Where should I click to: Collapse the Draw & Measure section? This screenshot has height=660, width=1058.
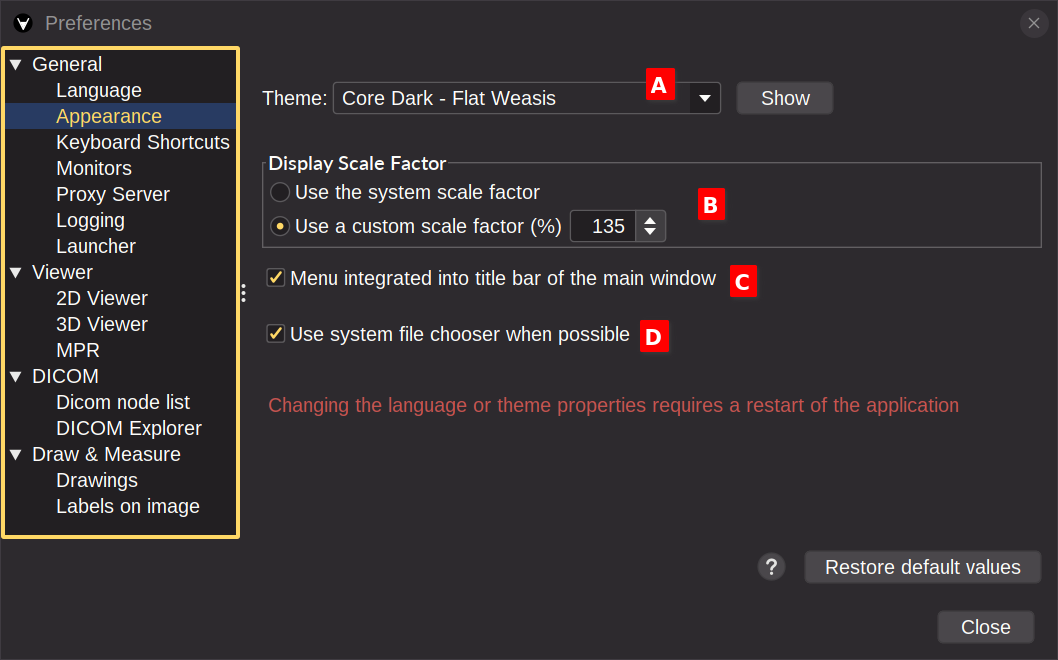16,455
